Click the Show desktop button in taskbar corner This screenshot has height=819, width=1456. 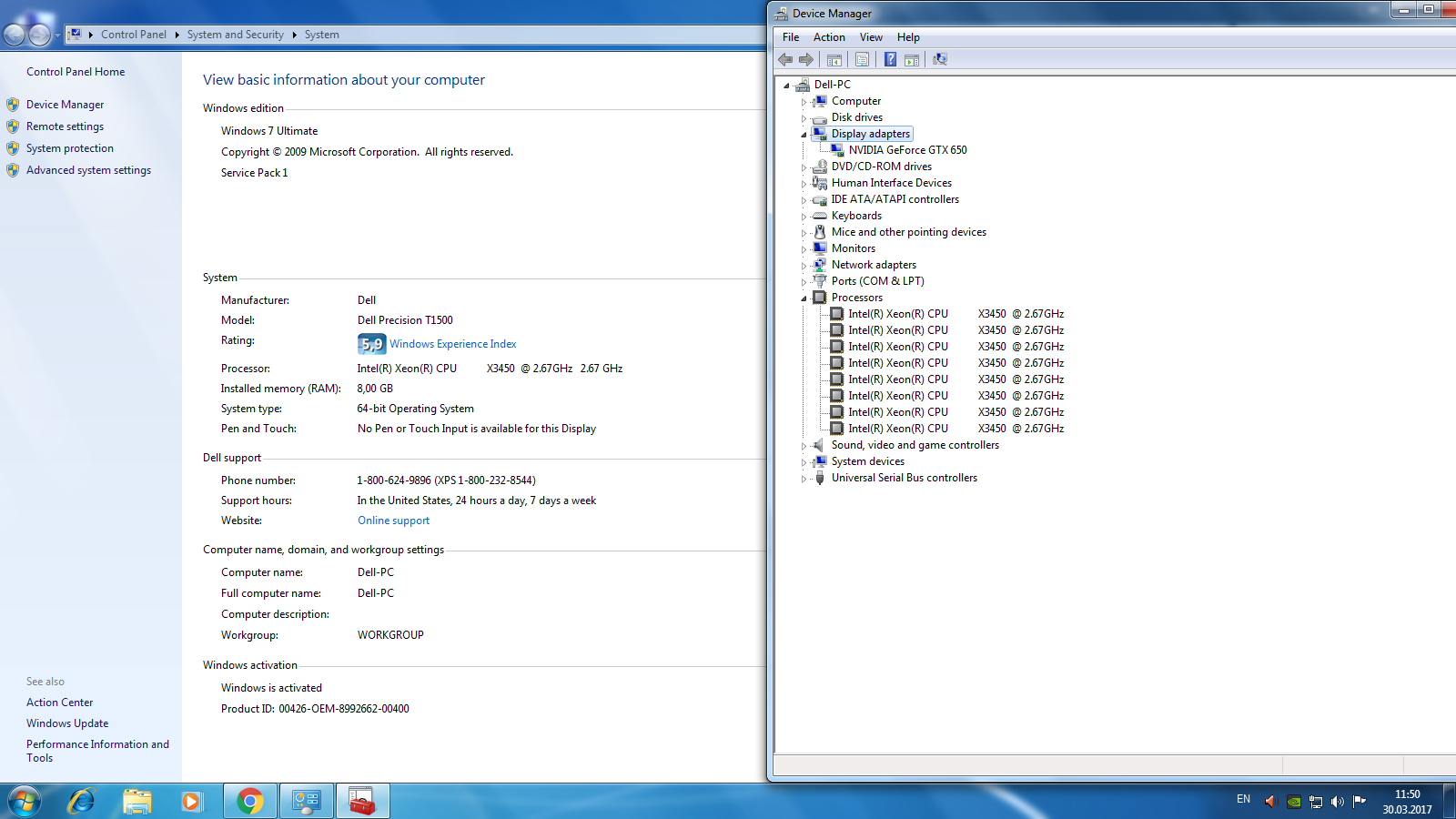[1449, 802]
